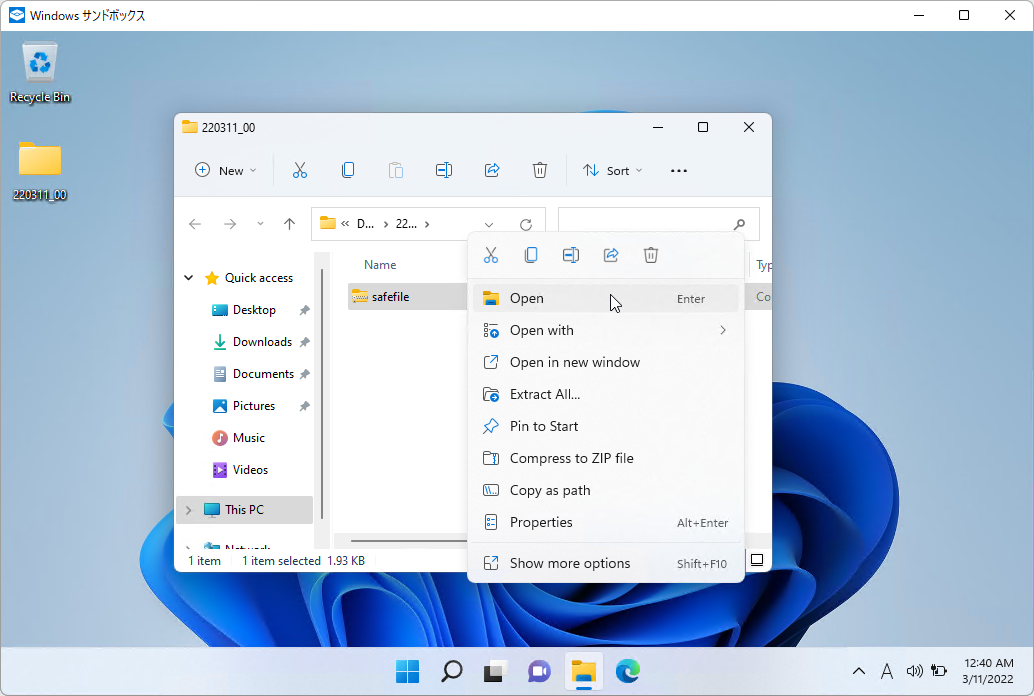Click the Delete trash icon in the toolbar

coord(539,170)
